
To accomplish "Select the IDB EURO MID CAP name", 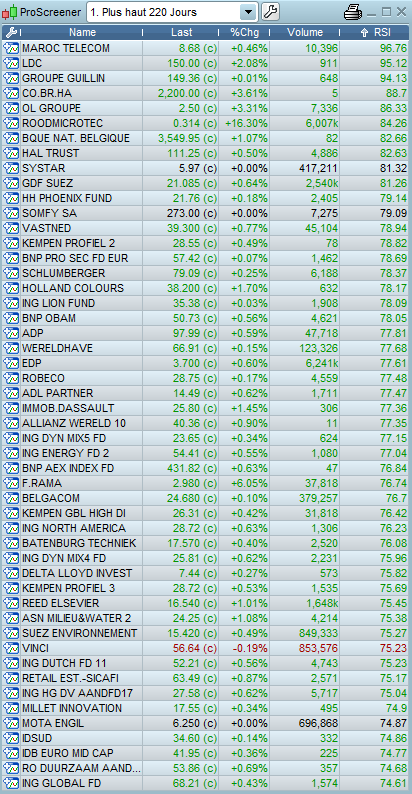I will coord(68,753).
